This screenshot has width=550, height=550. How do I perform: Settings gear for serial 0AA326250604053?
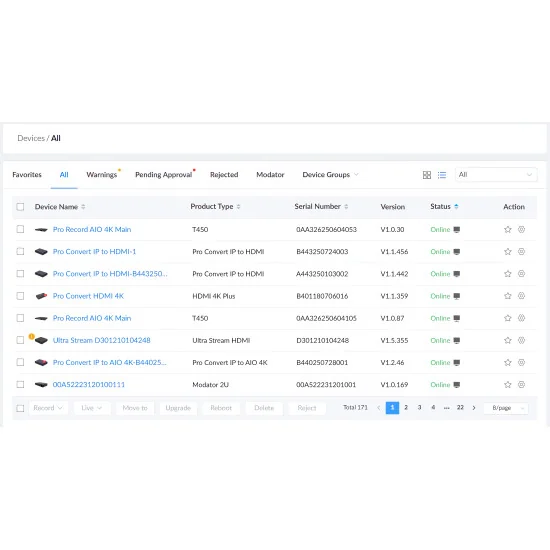[x=521, y=229]
